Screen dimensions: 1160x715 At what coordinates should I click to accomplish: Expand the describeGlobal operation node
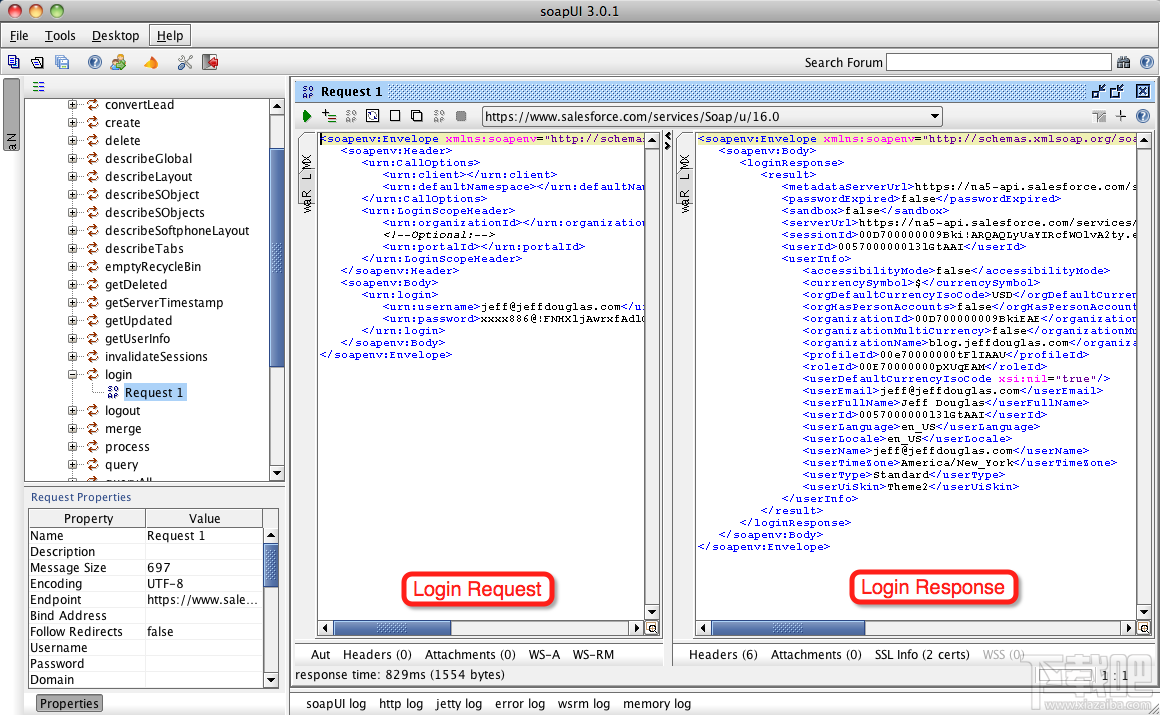click(72, 158)
